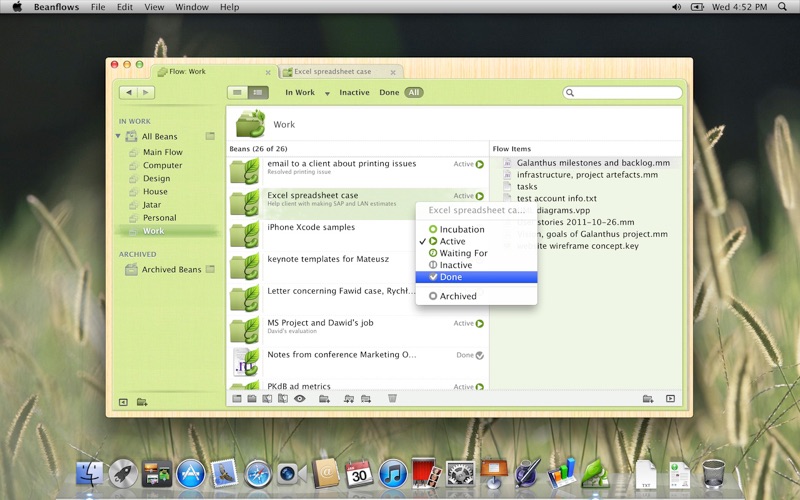Open the In Work filter dropdown arrow
Screen dimensions: 800x500
pos(327,93)
